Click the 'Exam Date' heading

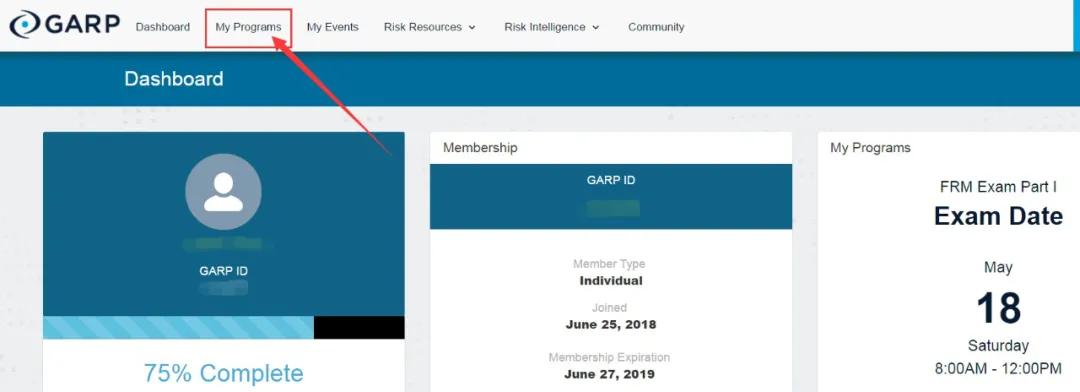[998, 216]
